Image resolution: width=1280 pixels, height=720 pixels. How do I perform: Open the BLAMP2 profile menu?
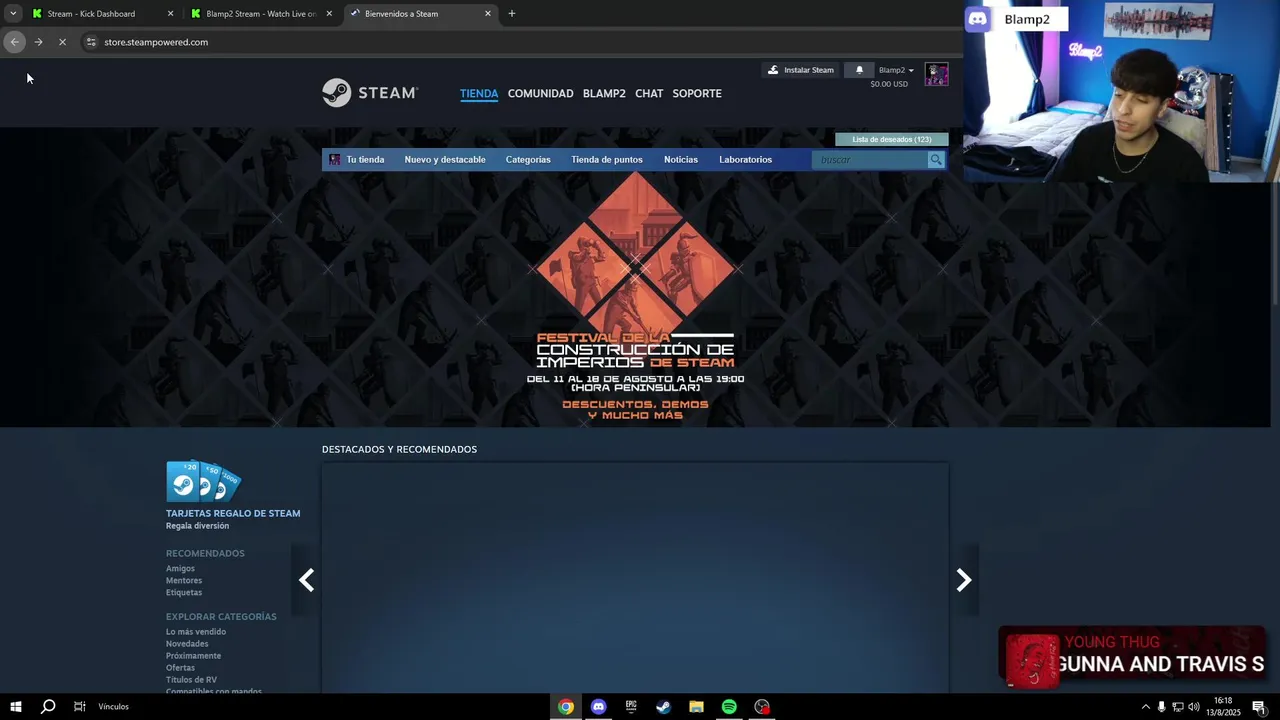[x=604, y=93]
